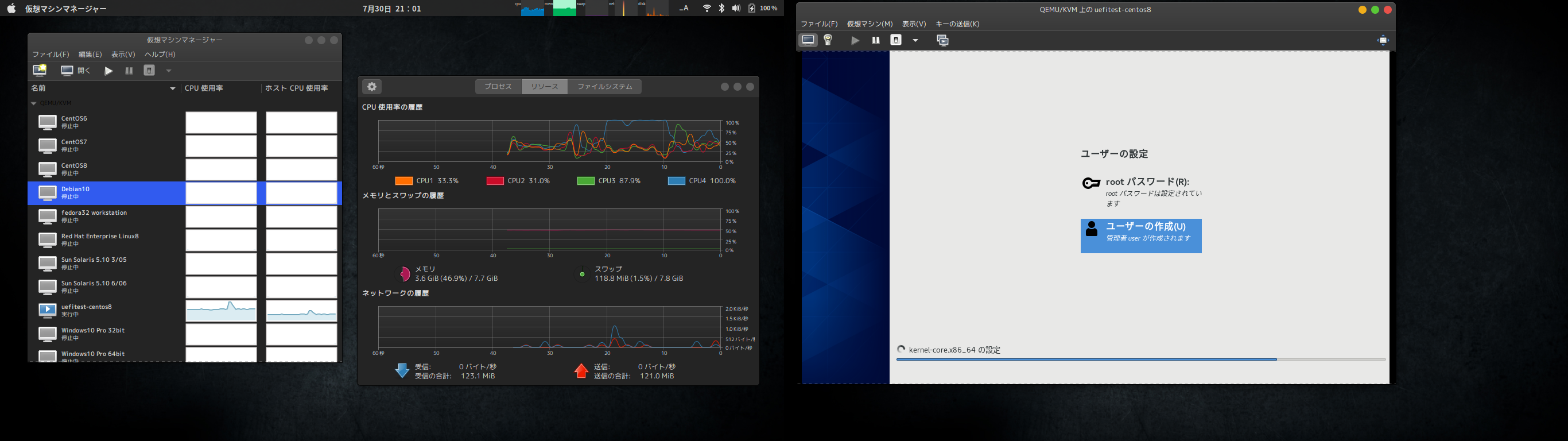
Task: Select the running uefitest-centos8 VM
Action: [184, 311]
